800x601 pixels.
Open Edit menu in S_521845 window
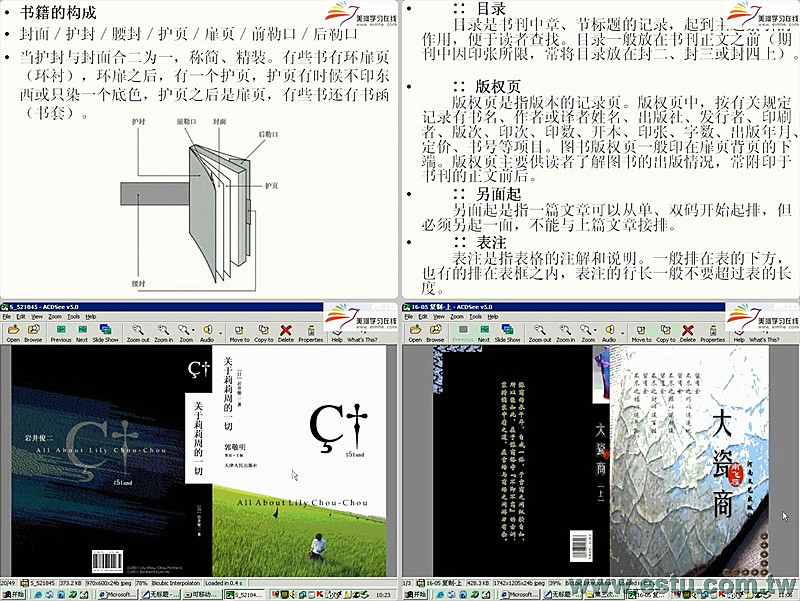tap(20, 316)
